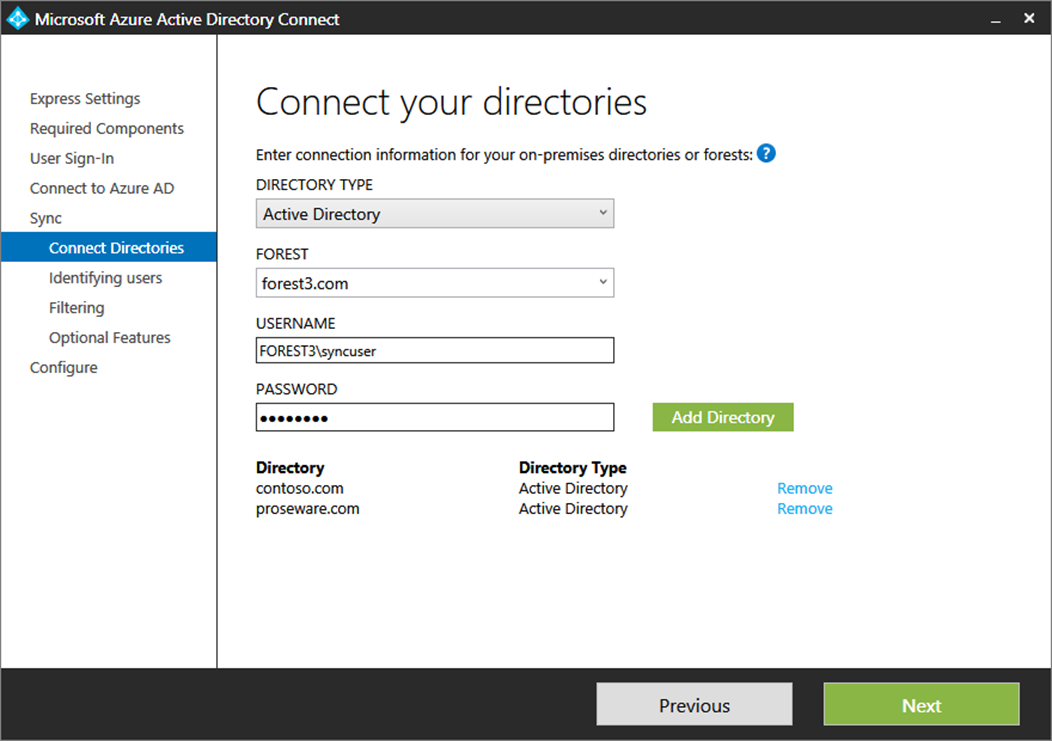
Task: Click the Username input field
Action: click(x=435, y=350)
